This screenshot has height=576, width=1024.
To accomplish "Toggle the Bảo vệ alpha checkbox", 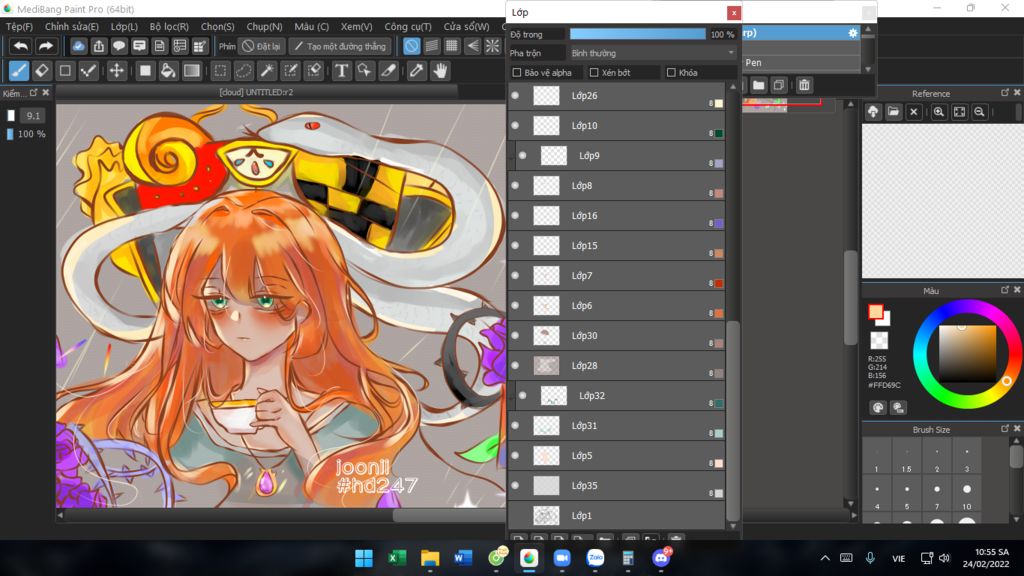I will 517,72.
